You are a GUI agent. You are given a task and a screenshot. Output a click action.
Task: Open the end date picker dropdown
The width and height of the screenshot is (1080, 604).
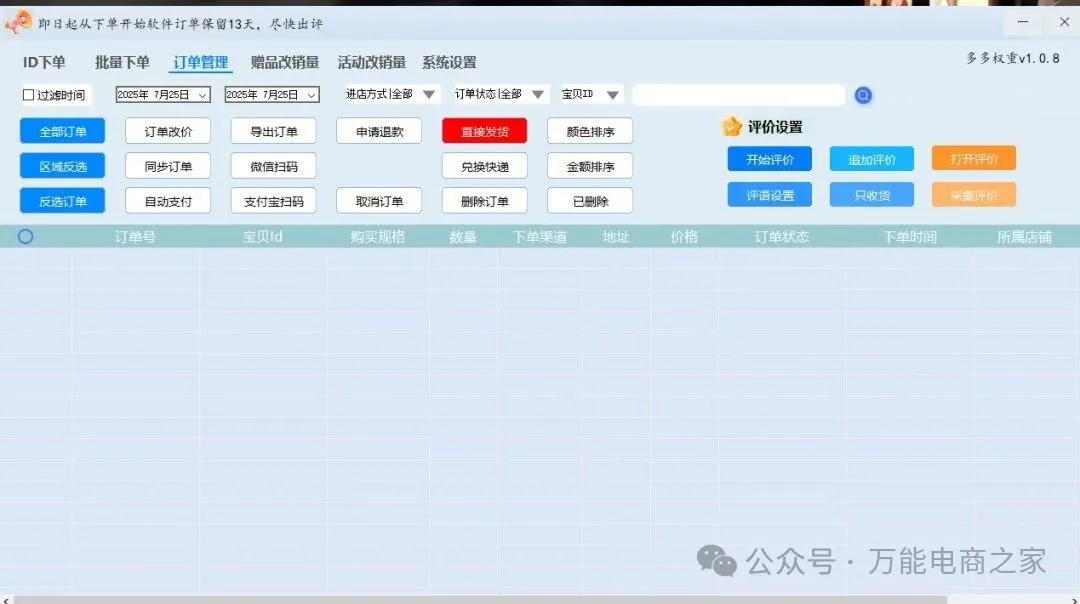point(311,95)
